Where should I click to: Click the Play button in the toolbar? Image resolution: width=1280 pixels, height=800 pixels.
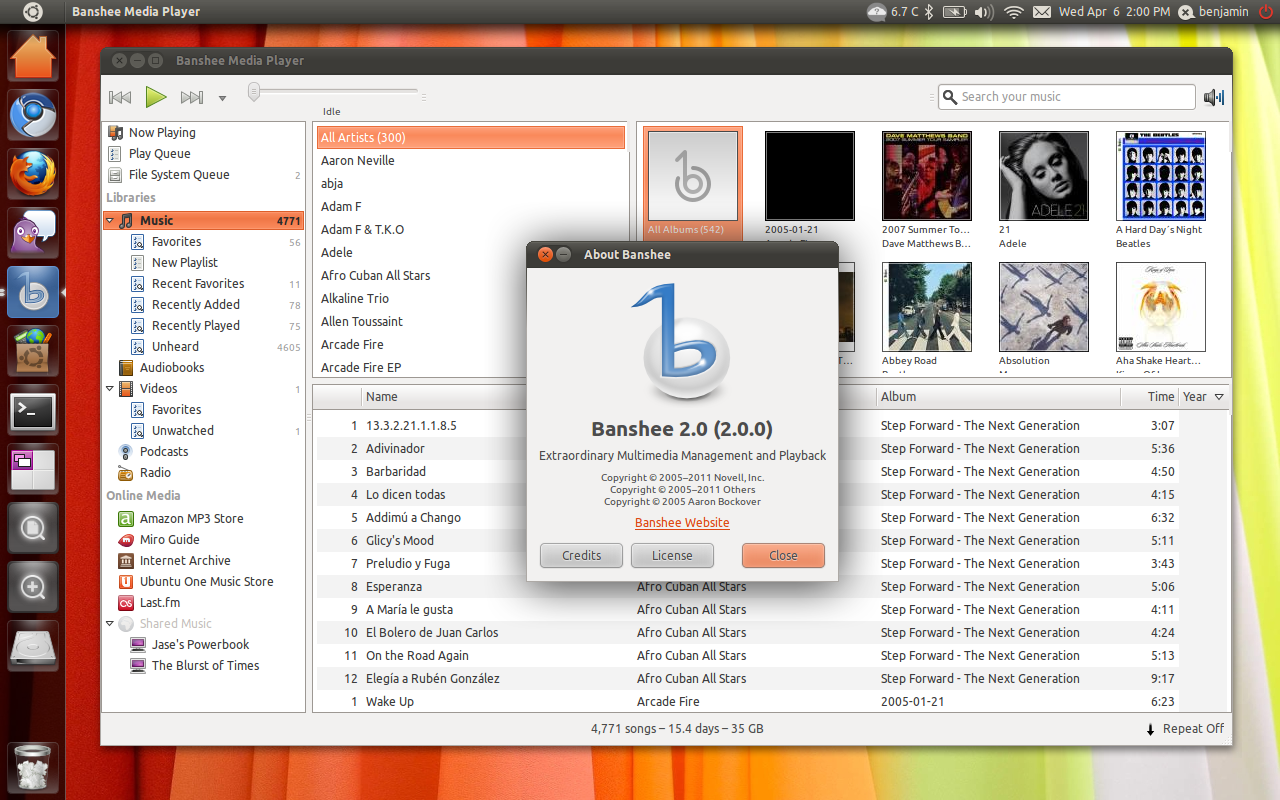[x=156, y=97]
